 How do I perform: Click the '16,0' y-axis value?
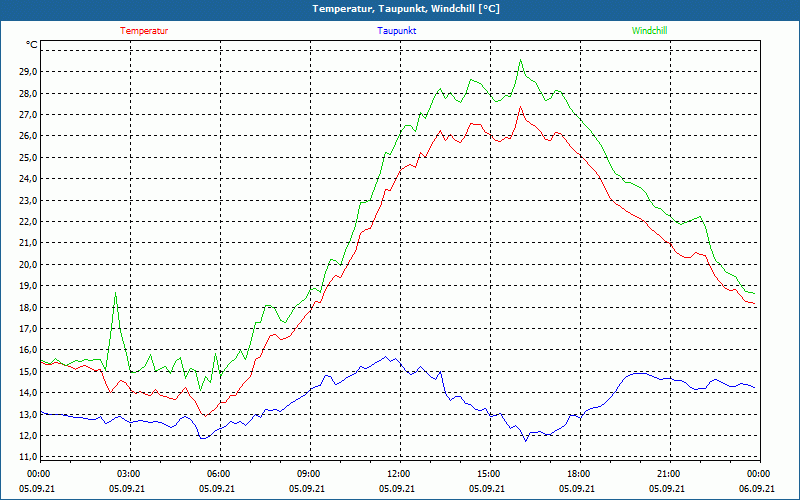[29, 350]
